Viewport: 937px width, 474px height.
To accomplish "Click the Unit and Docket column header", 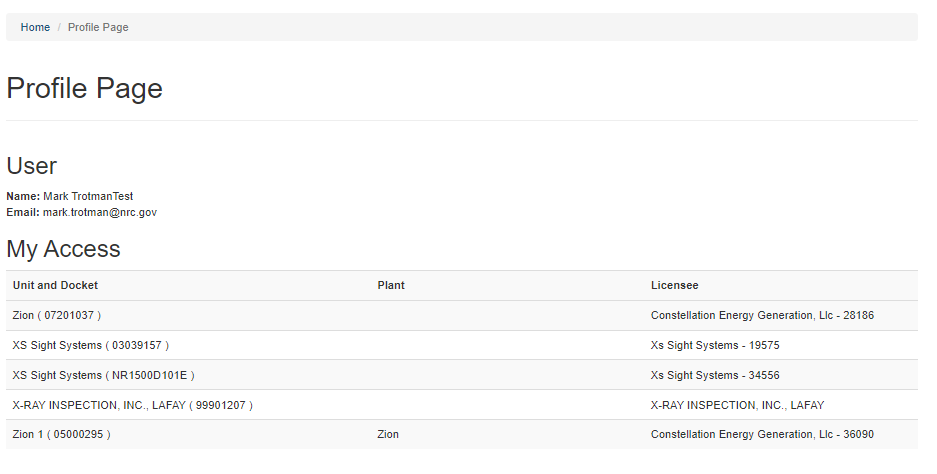I will pos(55,285).
